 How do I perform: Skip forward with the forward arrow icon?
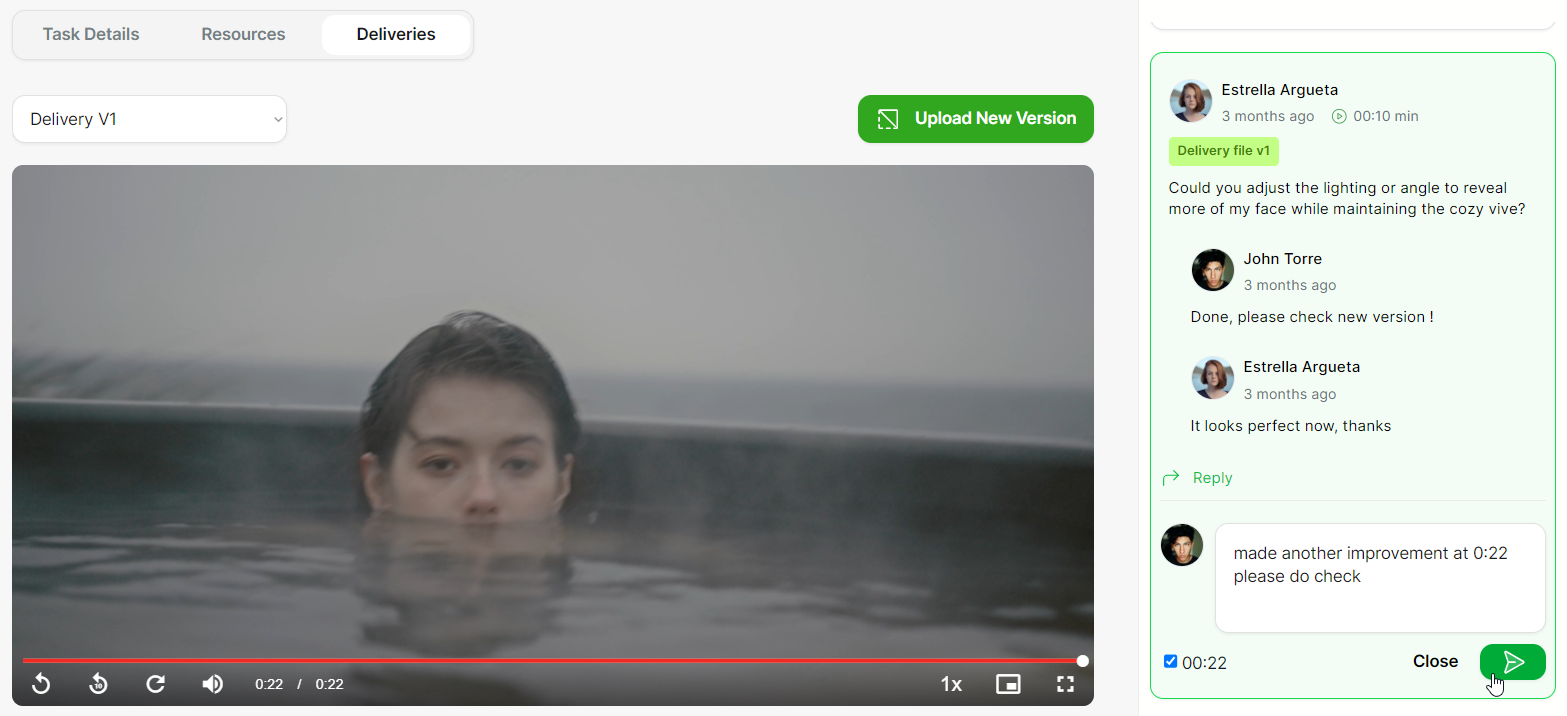[x=155, y=684]
